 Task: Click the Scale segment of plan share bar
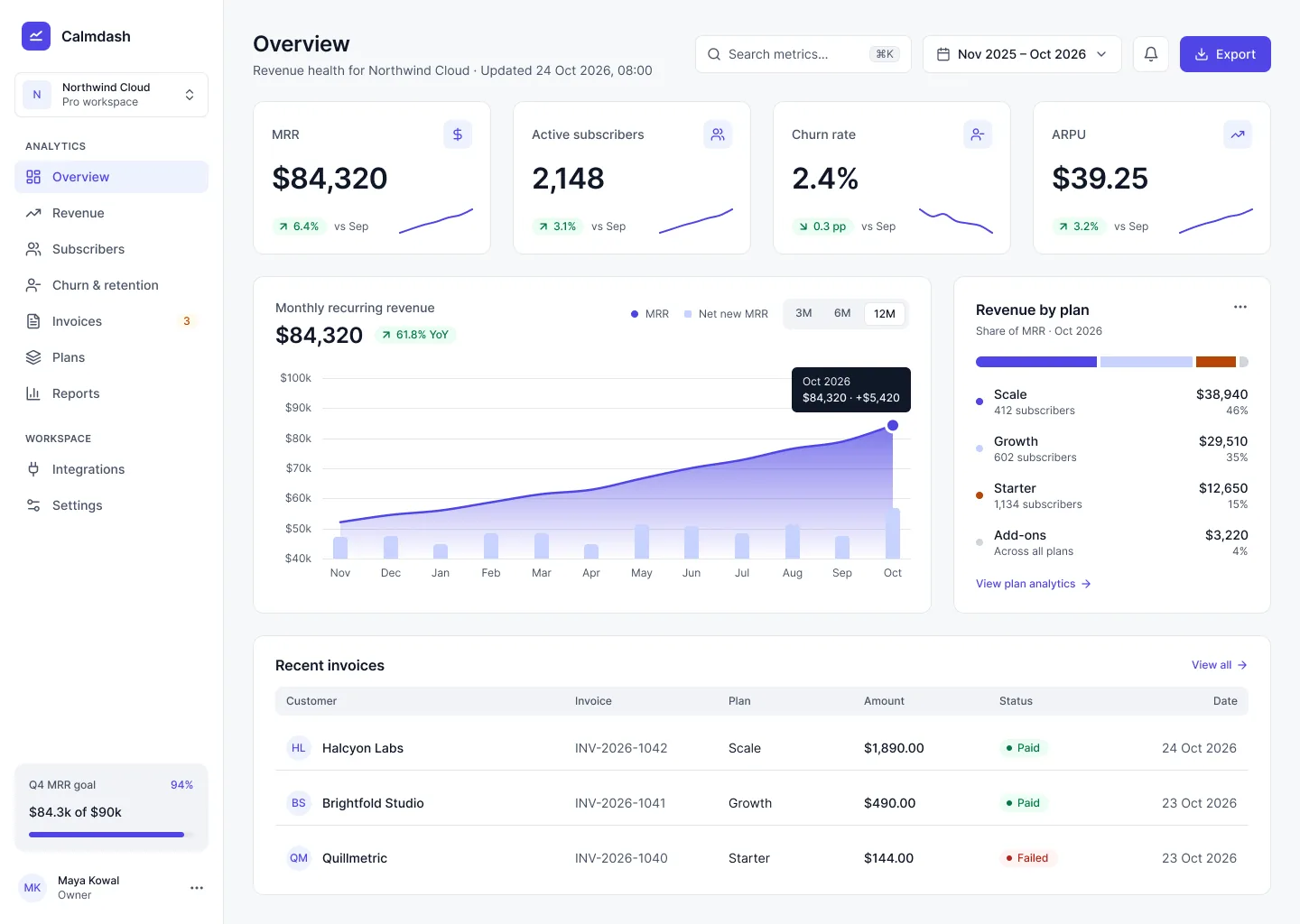pos(1036,362)
